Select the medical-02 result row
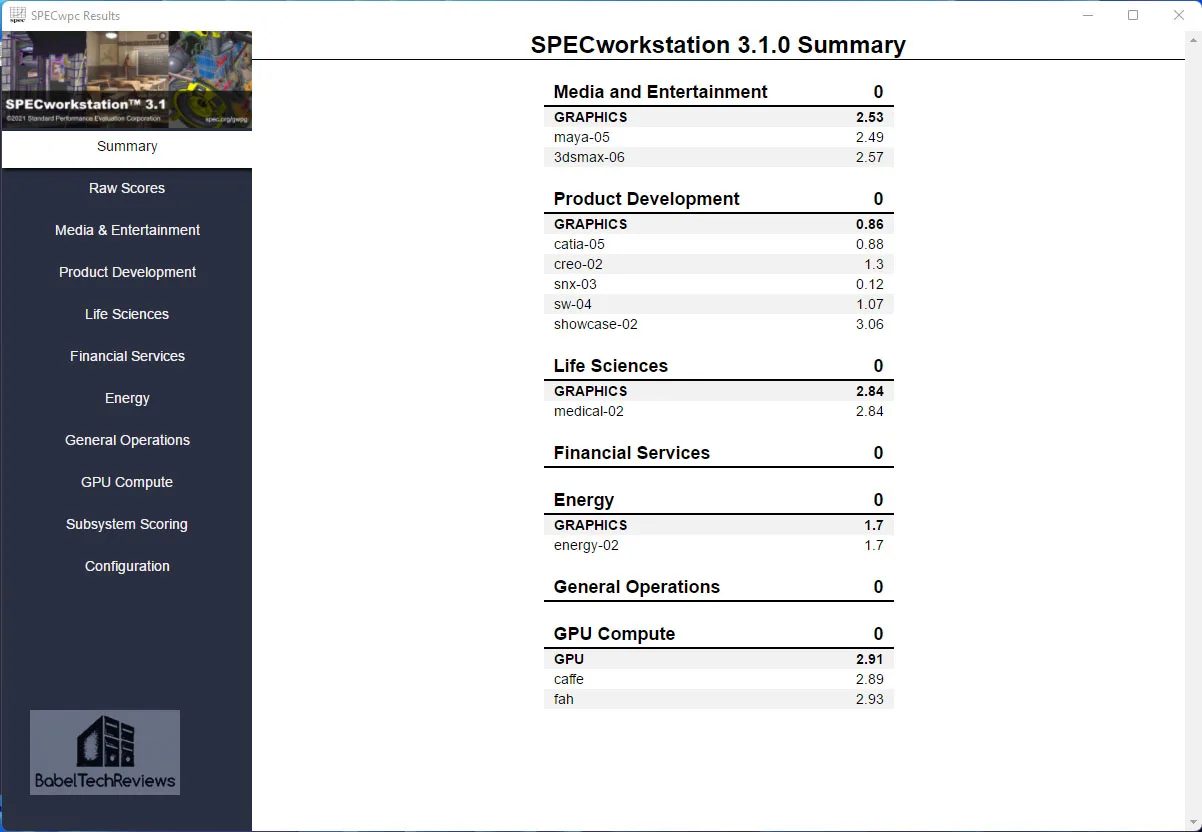 point(719,411)
